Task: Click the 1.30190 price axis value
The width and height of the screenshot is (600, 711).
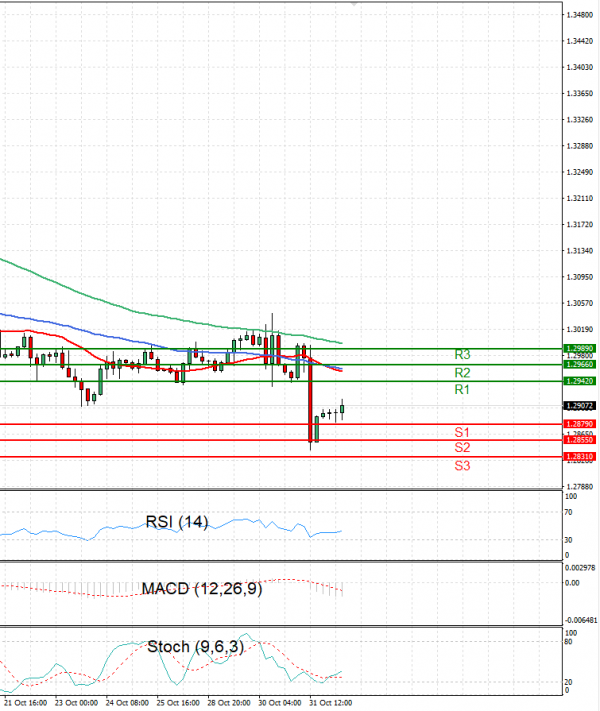Action: (580, 329)
